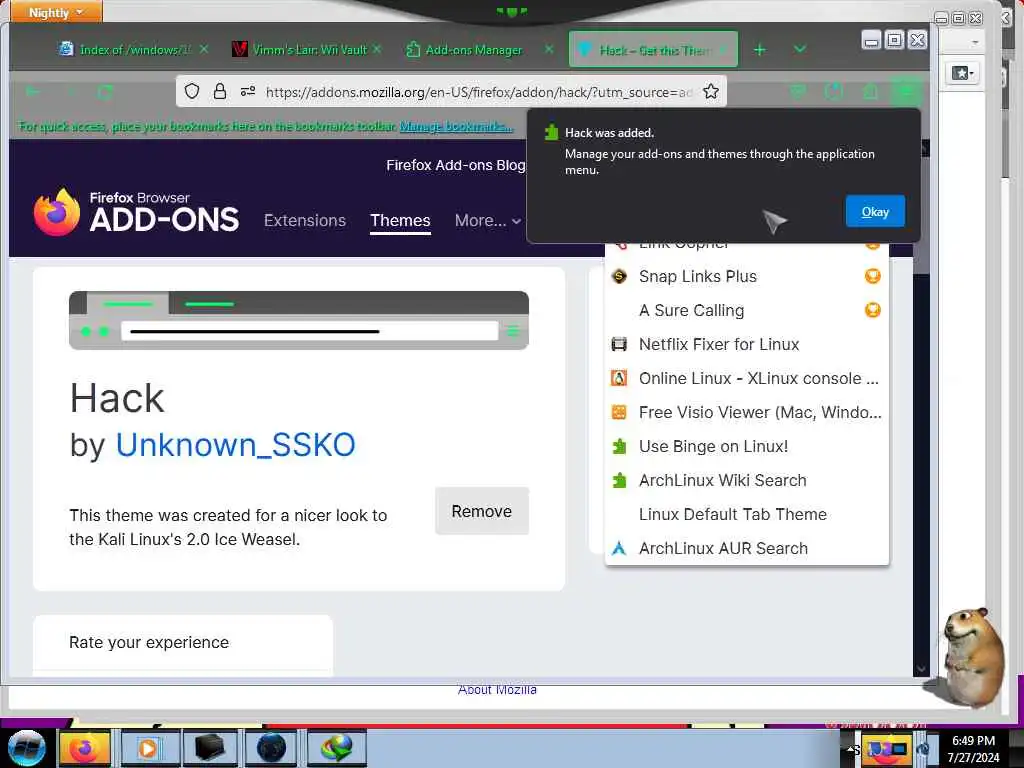The height and width of the screenshot is (768, 1024).
Task: Select Linux Default Tab Theme suggestion
Action: point(746,514)
